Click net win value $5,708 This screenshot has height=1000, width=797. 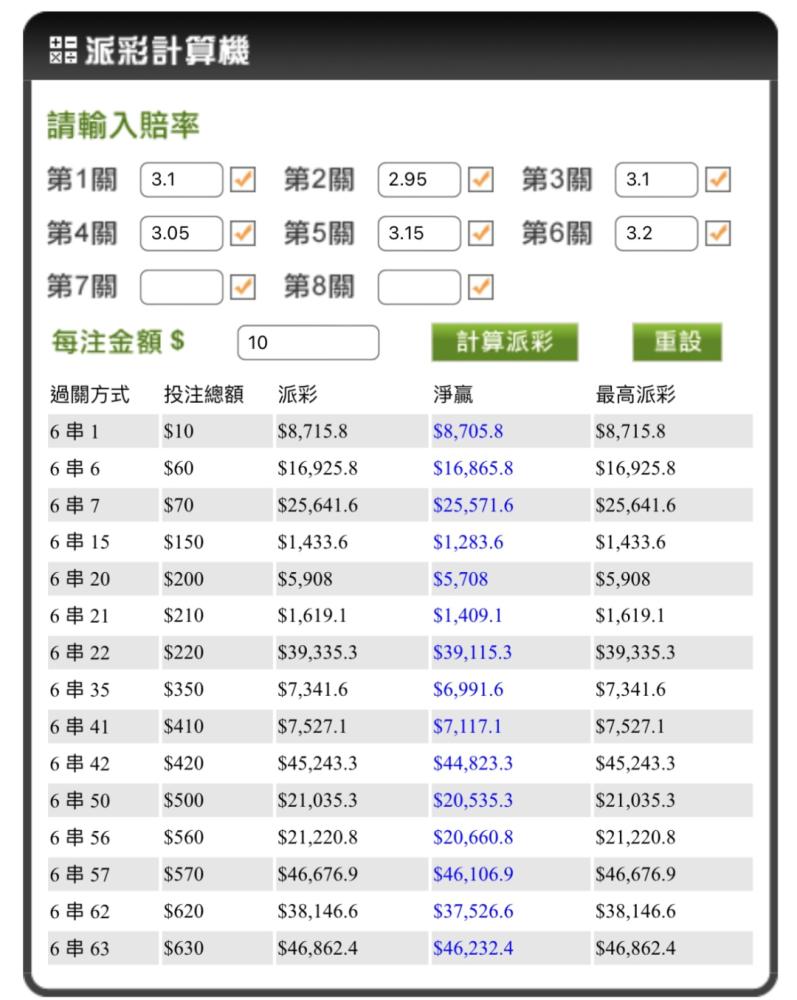460,579
